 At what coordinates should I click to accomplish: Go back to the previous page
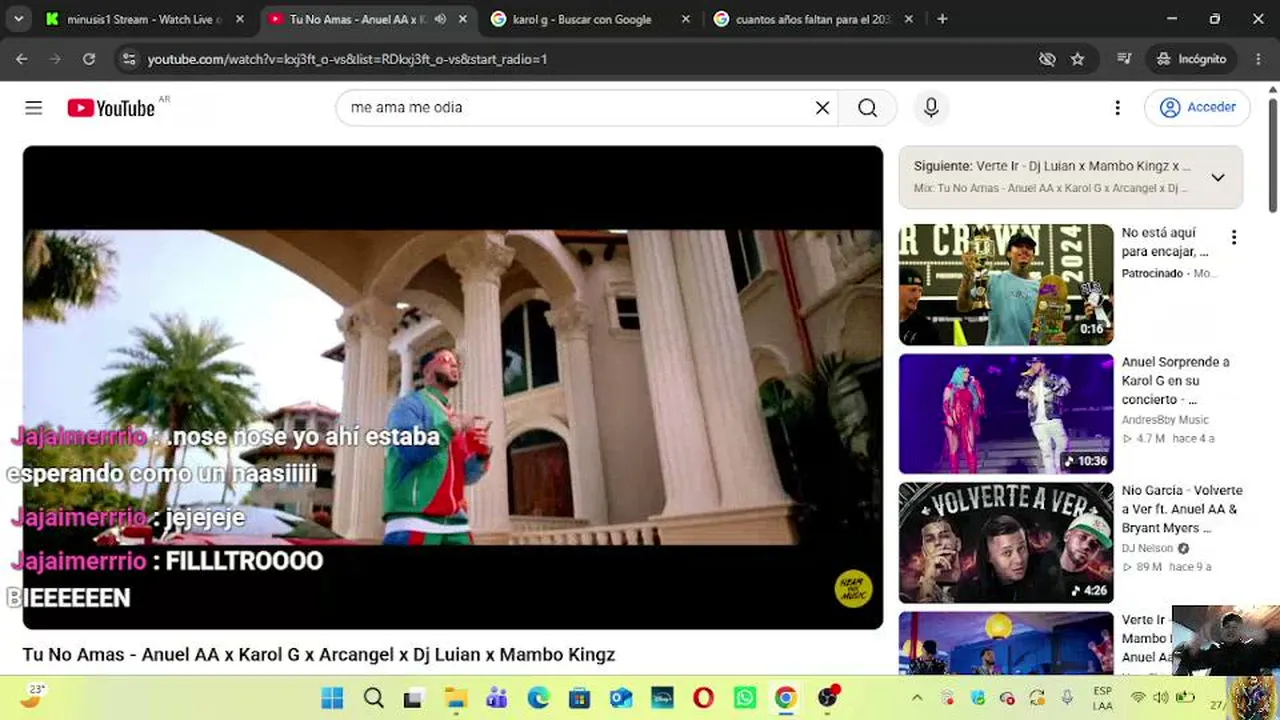click(22, 59)
